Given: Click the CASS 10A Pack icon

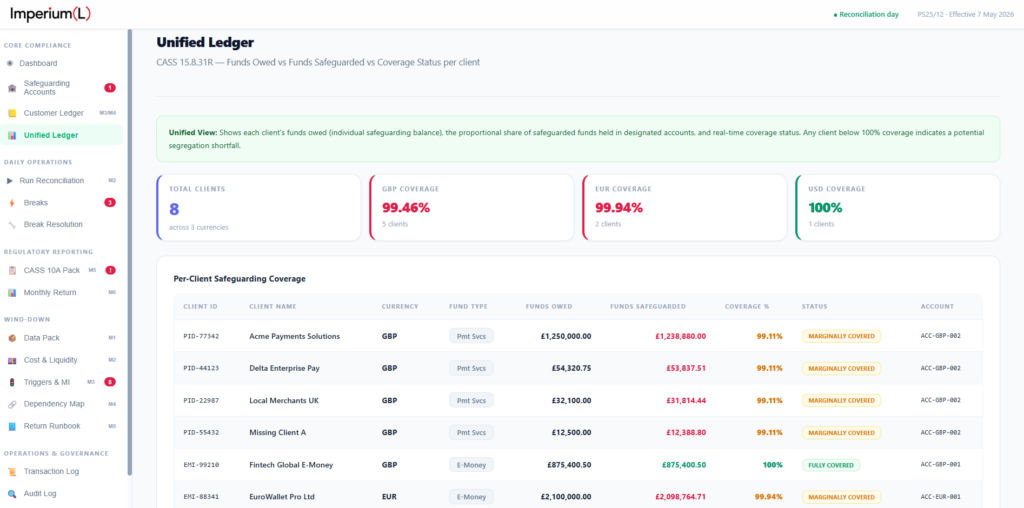Looking at the screenshot, I should pos(12,270).
